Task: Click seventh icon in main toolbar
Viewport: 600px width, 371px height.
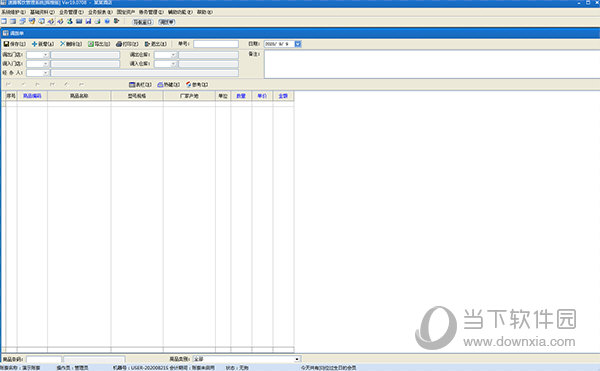Action: 60,21
